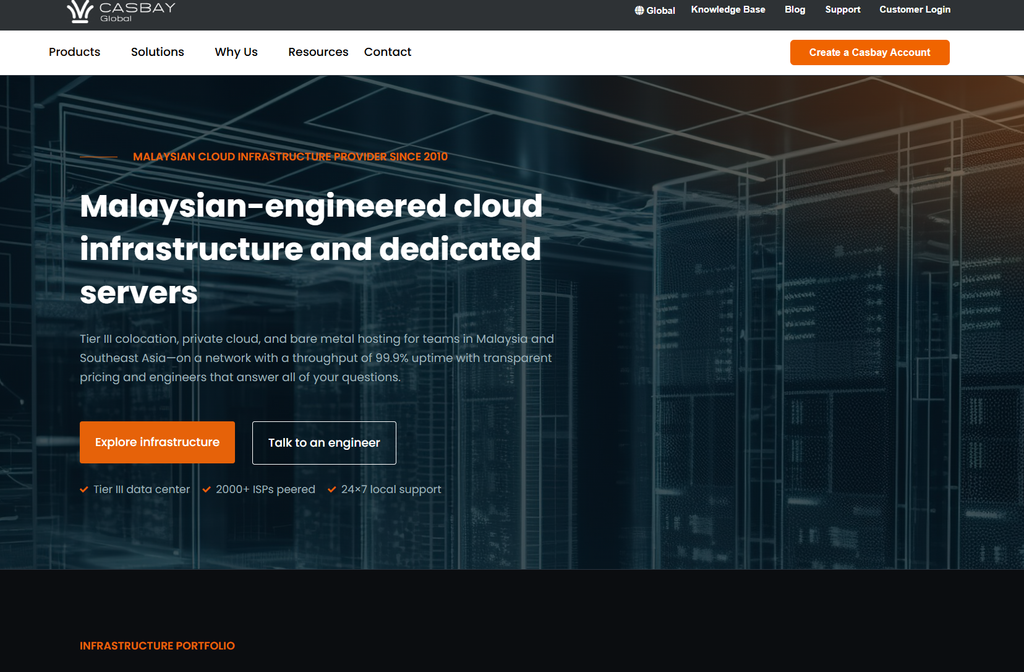Open the Knowledge Base link
1024x672 pixels.
(x=728, y=10)
